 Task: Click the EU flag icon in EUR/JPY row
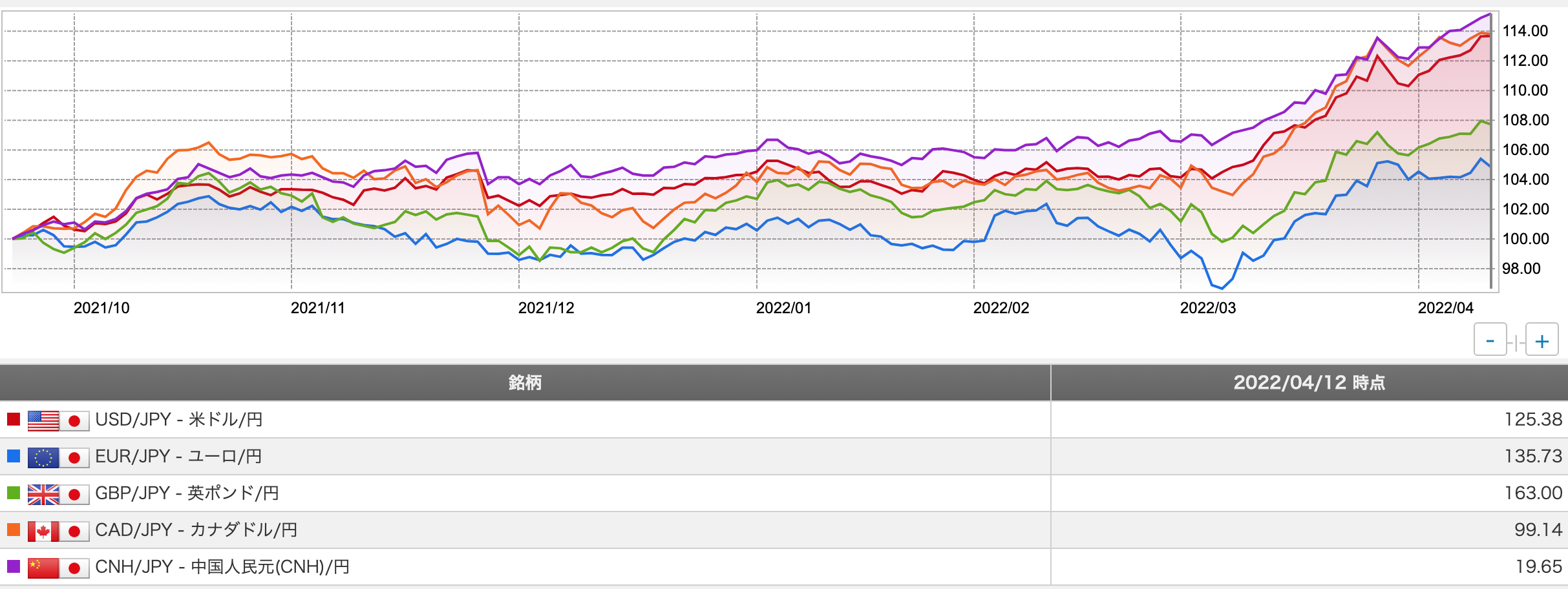[x=43, y=457]
